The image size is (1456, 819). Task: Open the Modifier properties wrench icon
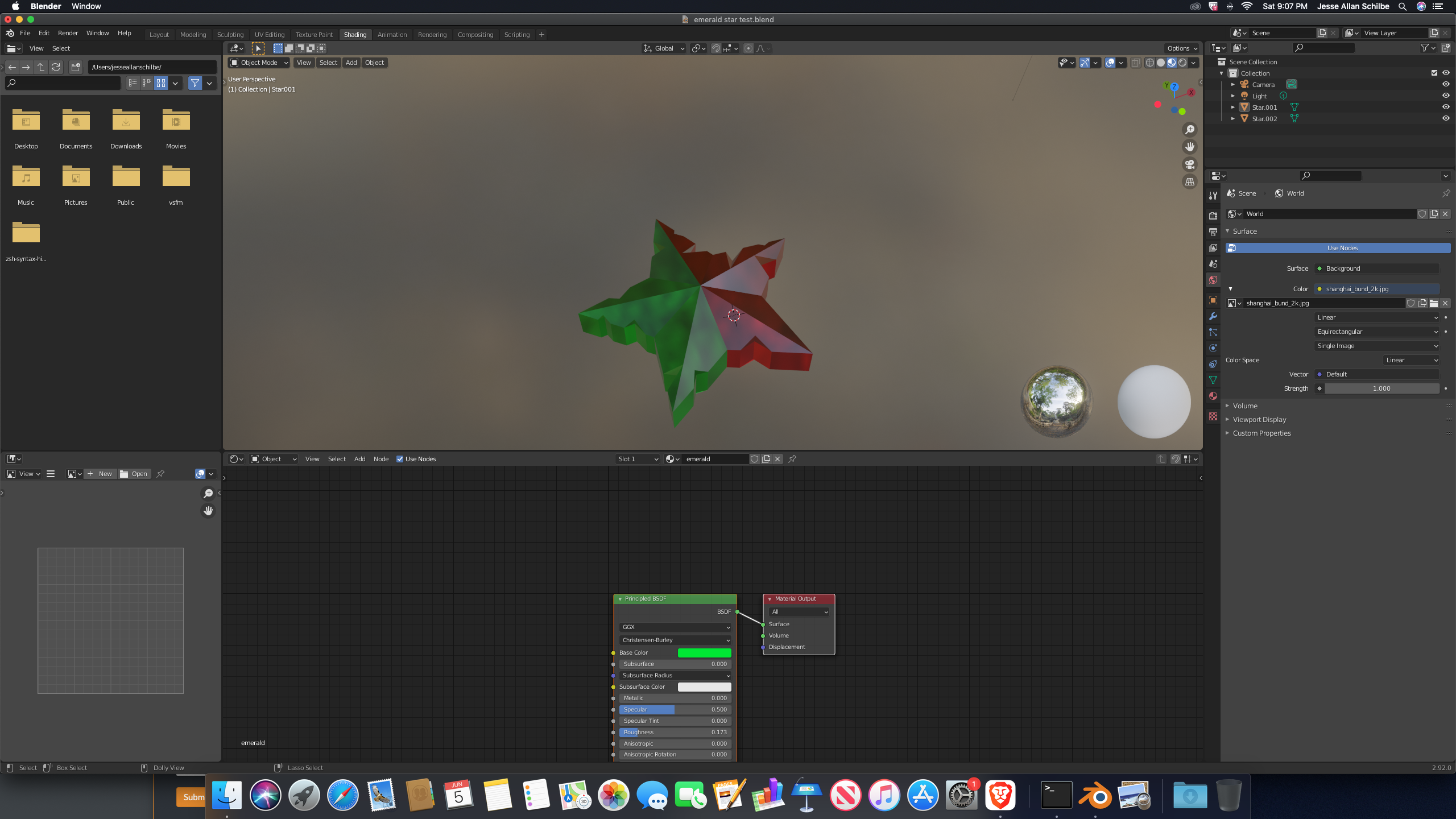1213,316
